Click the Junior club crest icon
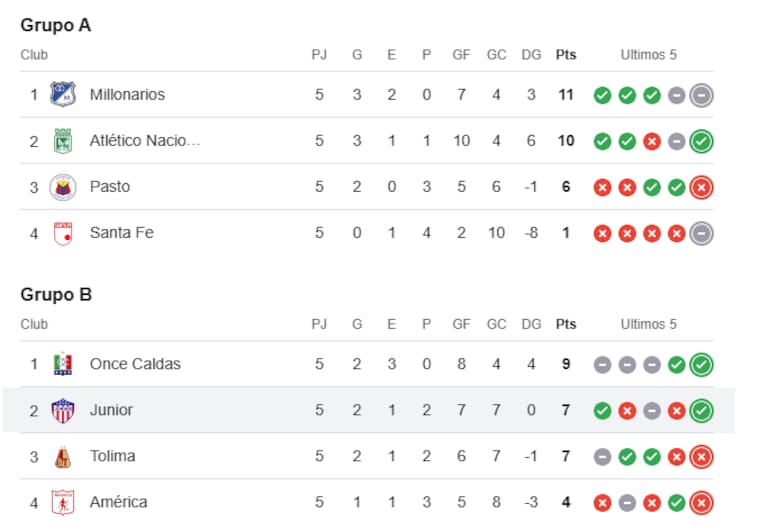The width and height of the screenshot is (760, 531). tap(63, 410)
